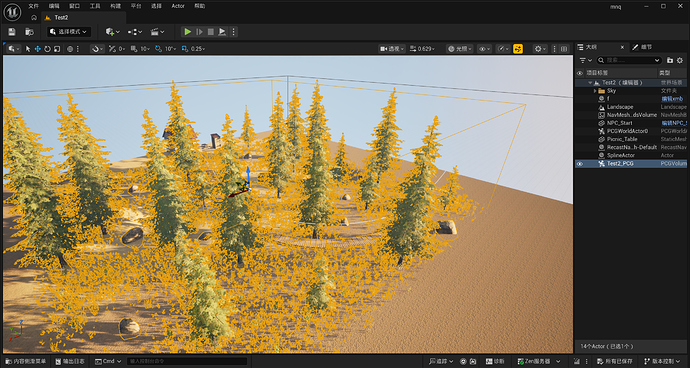Close the 大纲 outliner tab
The width and height of the screenshot is (690, 368).
(622, 47)
